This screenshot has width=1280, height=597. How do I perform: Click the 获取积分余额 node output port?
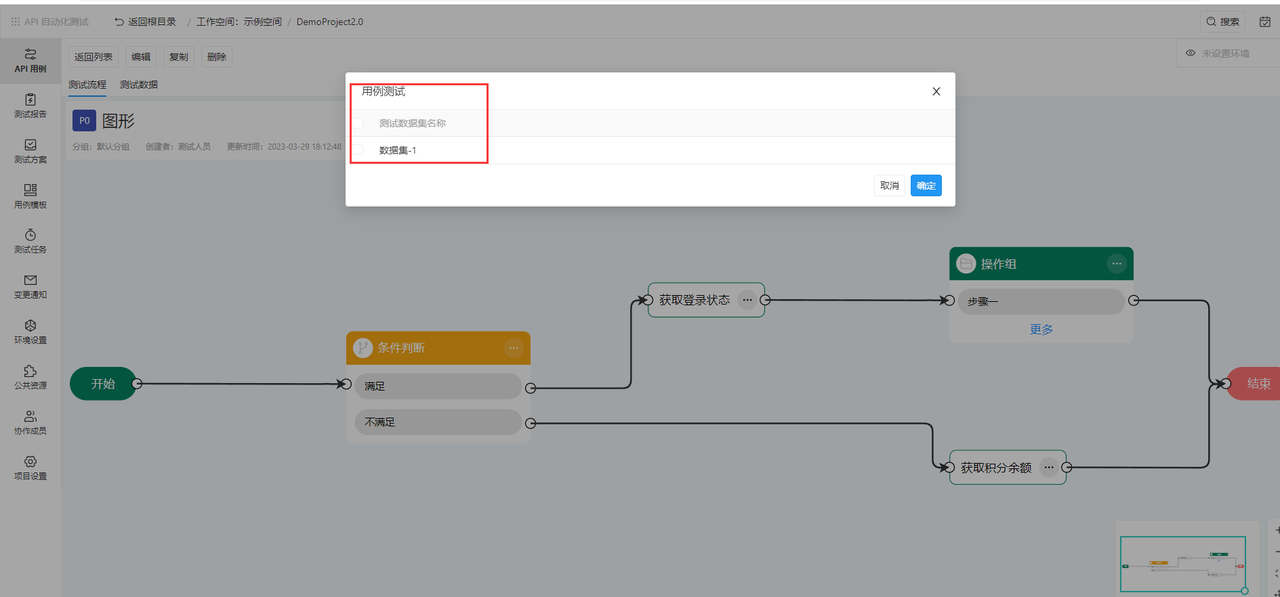coord(1068,467)
